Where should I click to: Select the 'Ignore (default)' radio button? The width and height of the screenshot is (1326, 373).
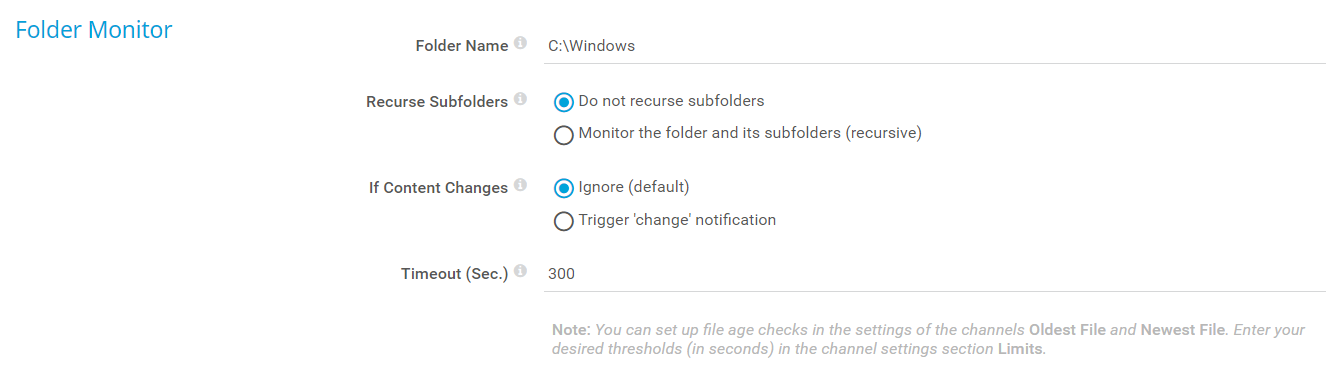pyautogui.click(x=564, y=188)
